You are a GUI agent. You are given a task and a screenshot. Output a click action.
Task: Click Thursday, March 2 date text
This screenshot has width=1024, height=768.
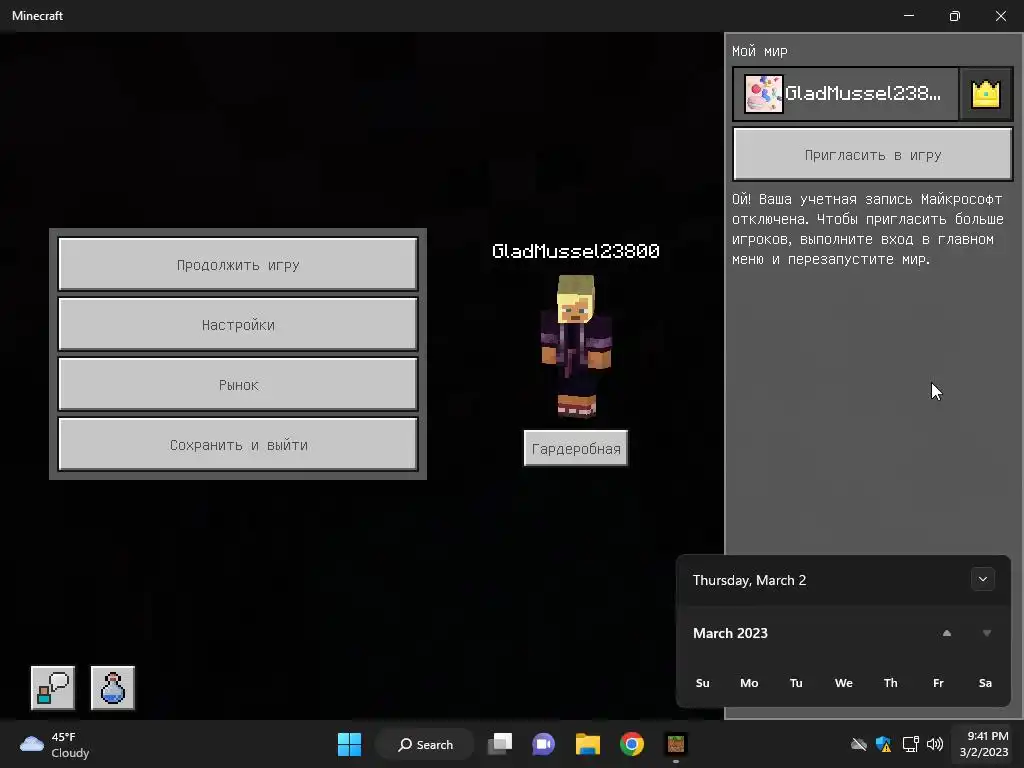(x=749, y=580)
